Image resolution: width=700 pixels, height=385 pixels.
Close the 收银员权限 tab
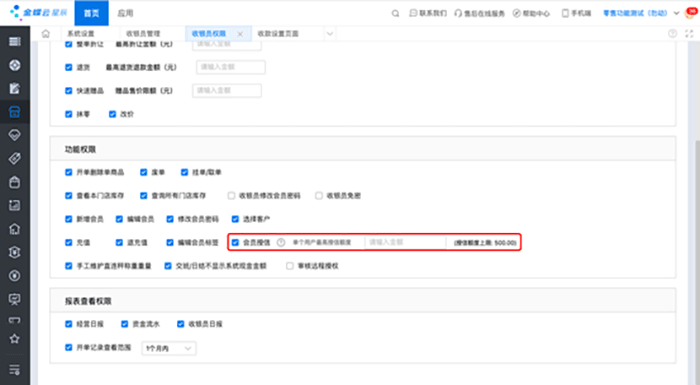[240, 34]
